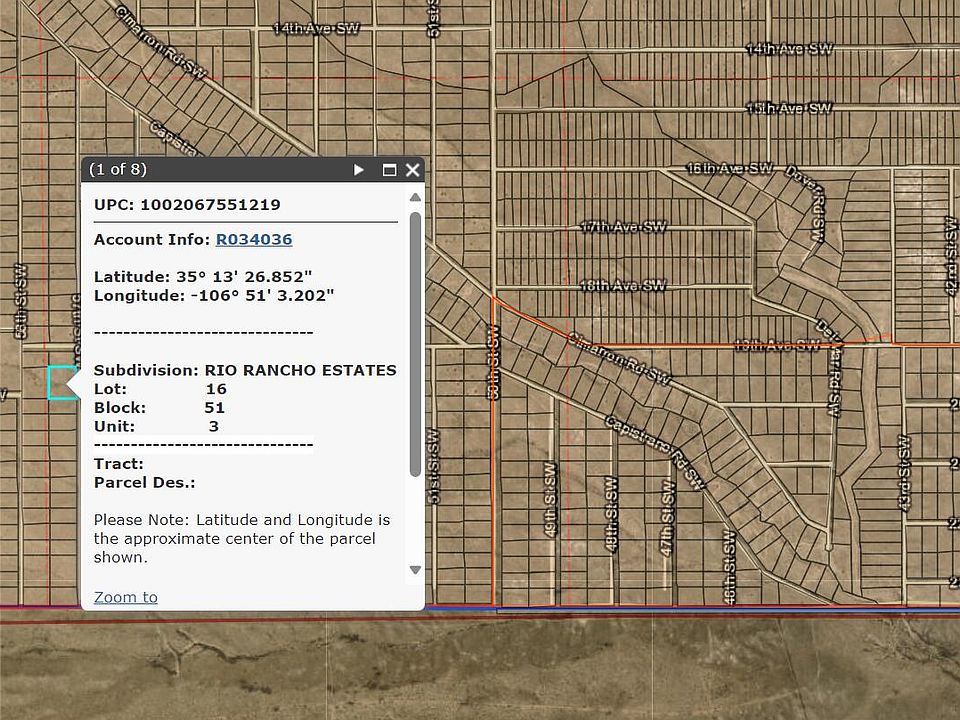Screen dimensions: 960x720
Task: Click the 49th St SW road label
Action: [x=549, y=500]
